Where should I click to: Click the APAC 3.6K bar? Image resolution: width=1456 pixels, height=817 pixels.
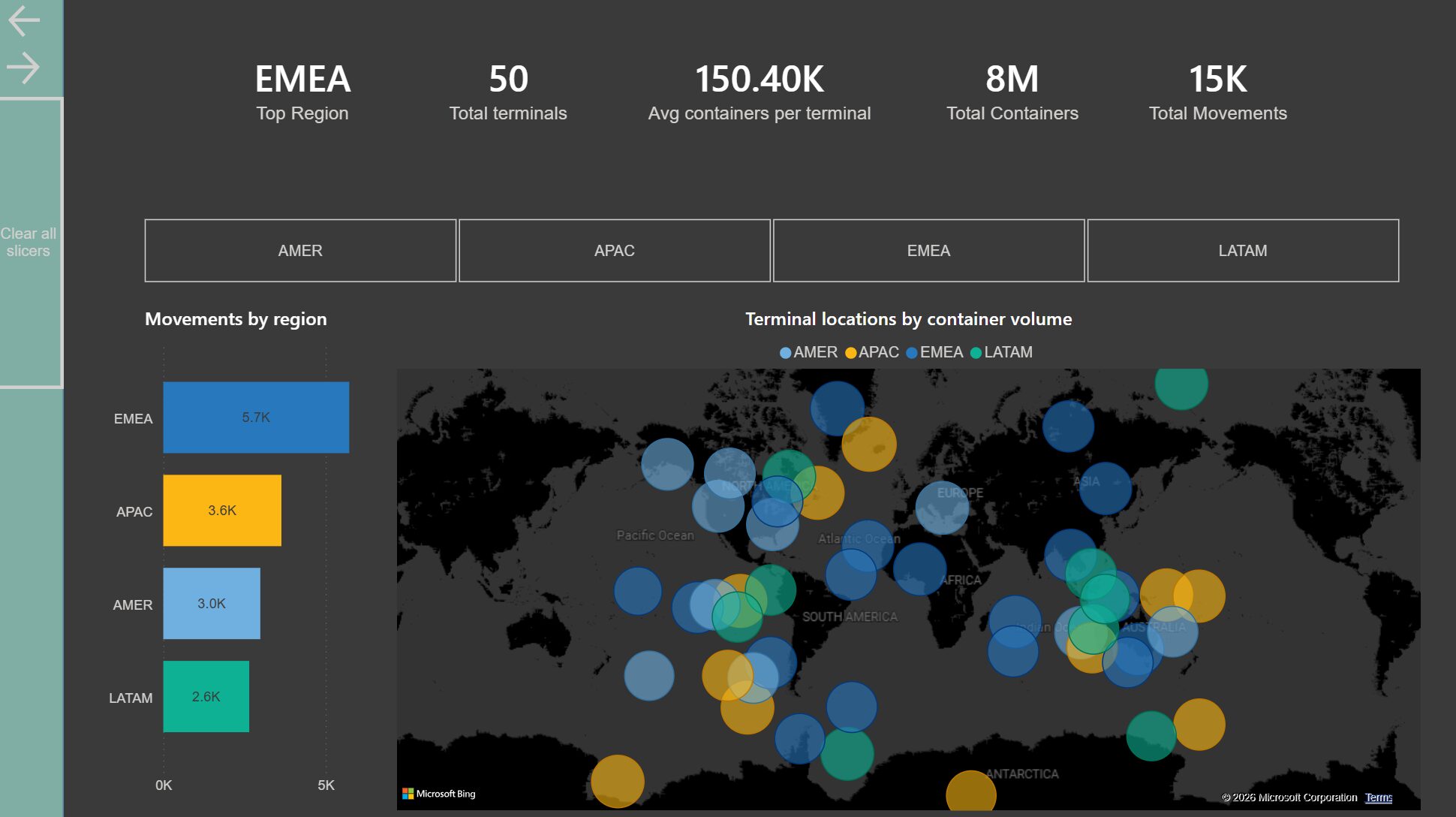point(222,511)
